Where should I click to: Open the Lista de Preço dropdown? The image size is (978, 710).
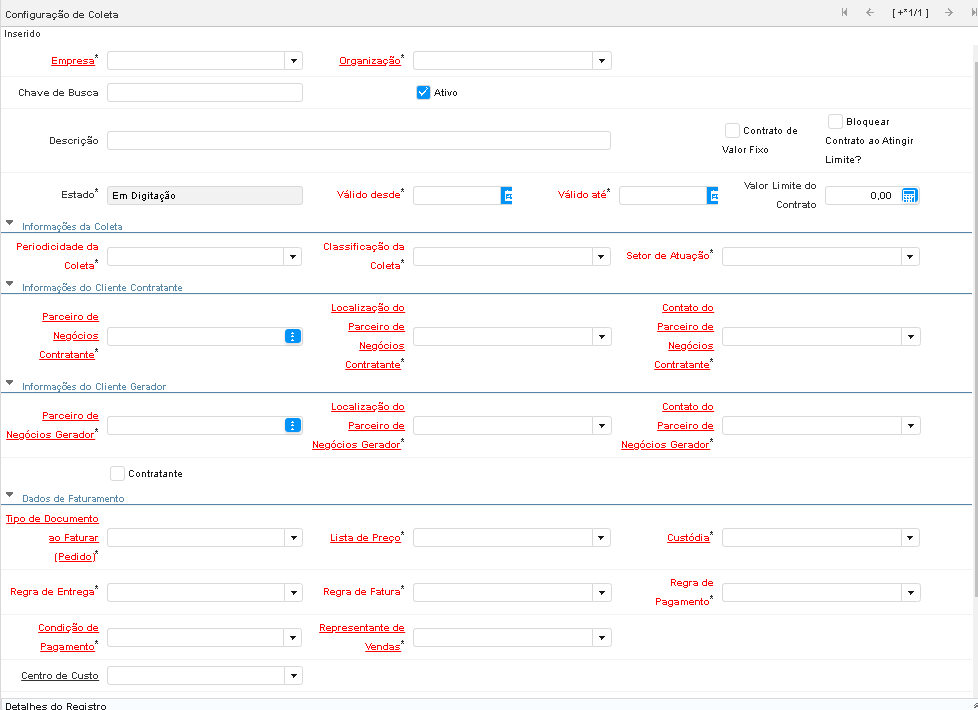click(601, 538)
